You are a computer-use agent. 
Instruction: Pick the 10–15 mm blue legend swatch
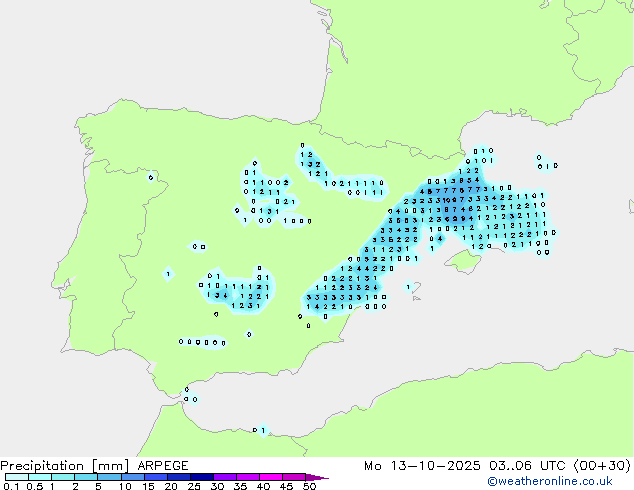click(x=132, y=477)
